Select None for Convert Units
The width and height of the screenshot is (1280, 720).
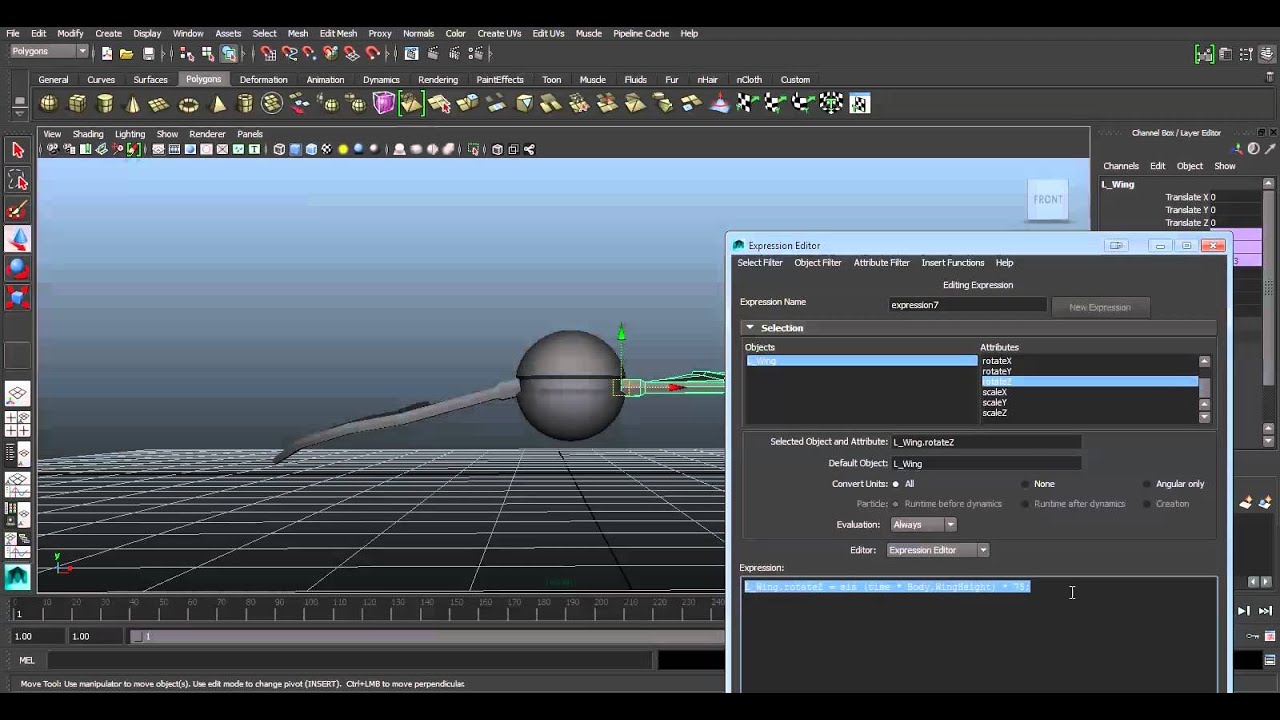[1026, 484]
